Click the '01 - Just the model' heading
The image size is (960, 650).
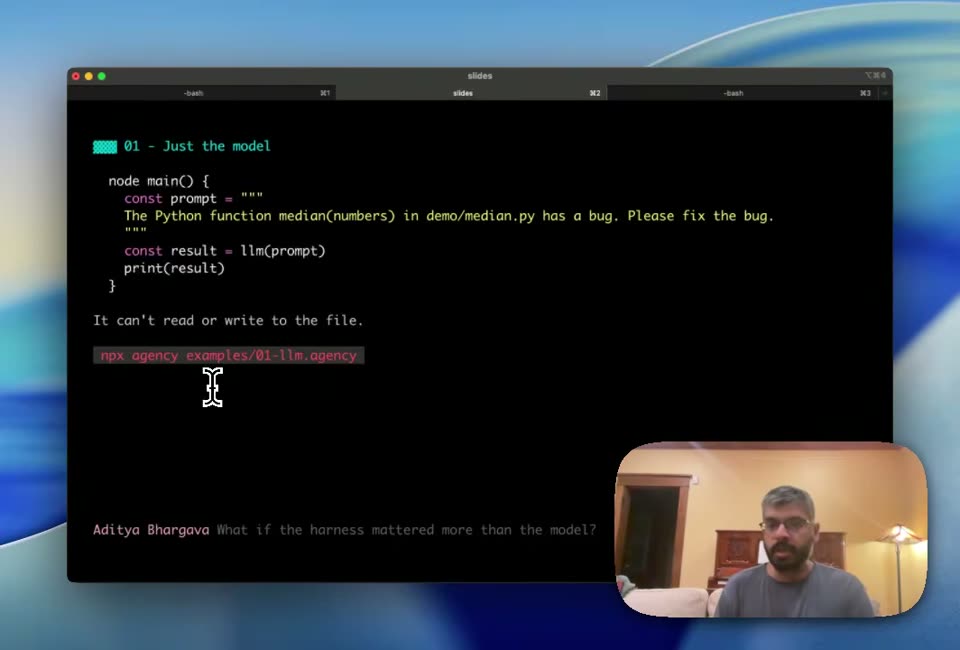click(197, 146)
